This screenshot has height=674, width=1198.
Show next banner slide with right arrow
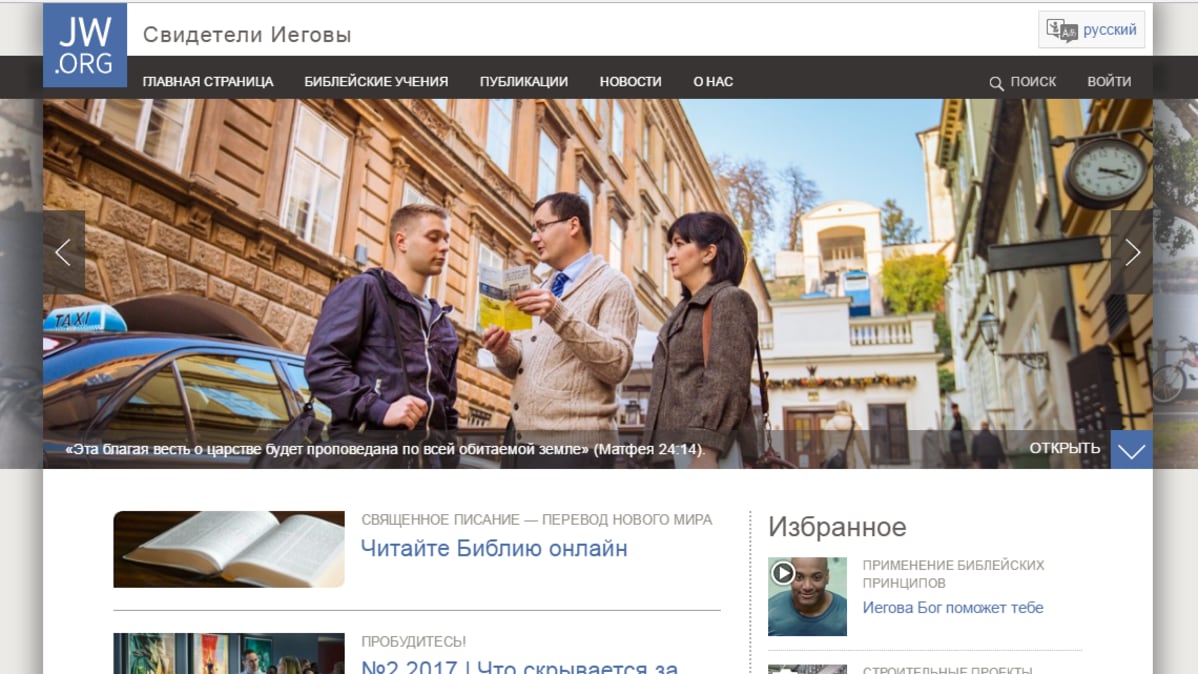tap(1132, 252)
